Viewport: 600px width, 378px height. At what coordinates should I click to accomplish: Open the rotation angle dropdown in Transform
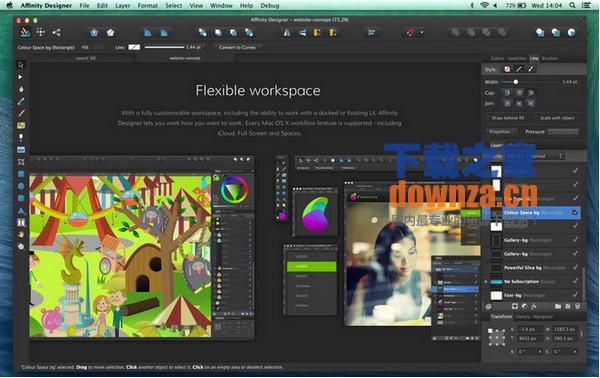tap(539, 352)
